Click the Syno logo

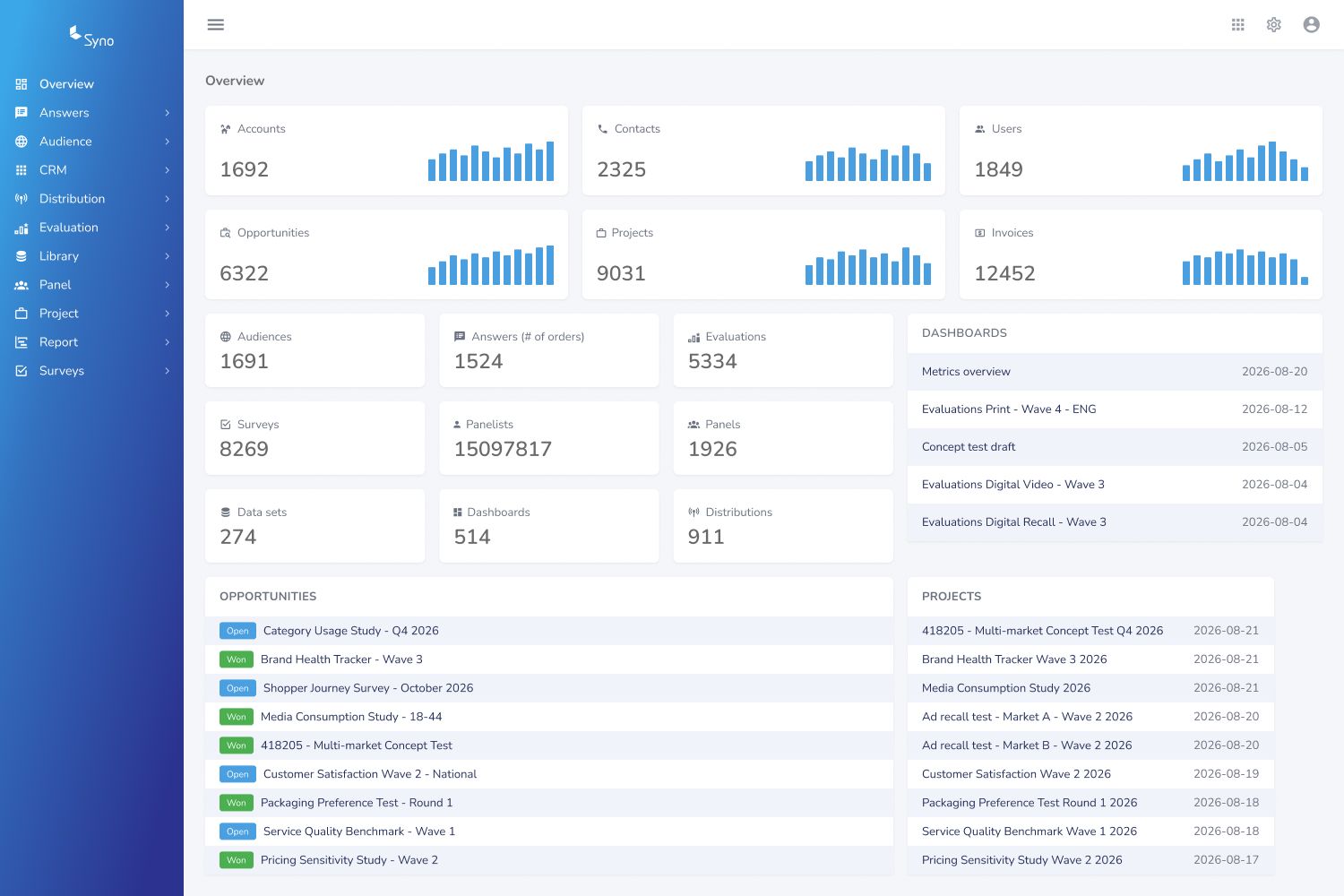pyautogui.click(x=91, y=37)
